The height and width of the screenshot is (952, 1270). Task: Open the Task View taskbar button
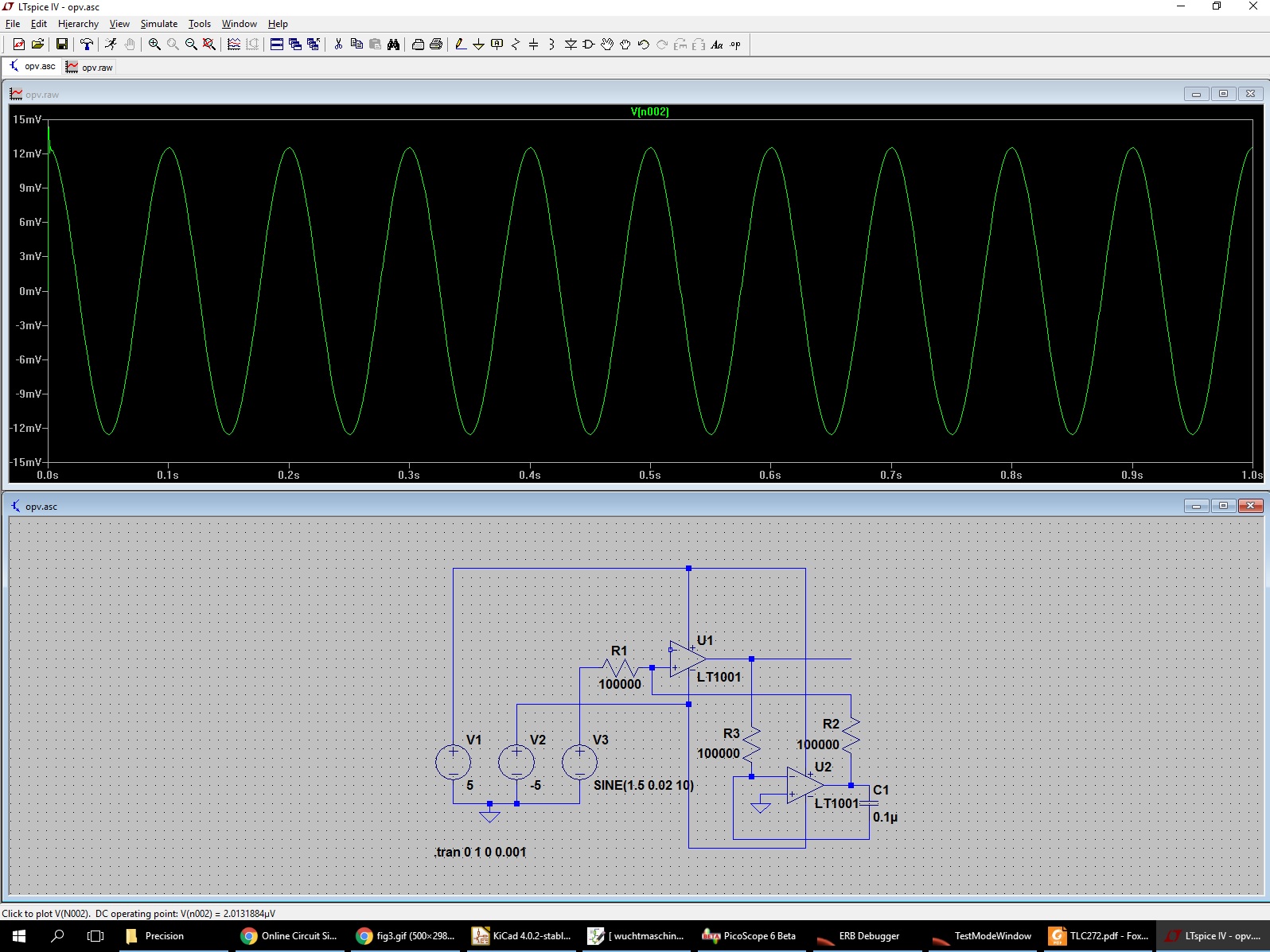95,936
